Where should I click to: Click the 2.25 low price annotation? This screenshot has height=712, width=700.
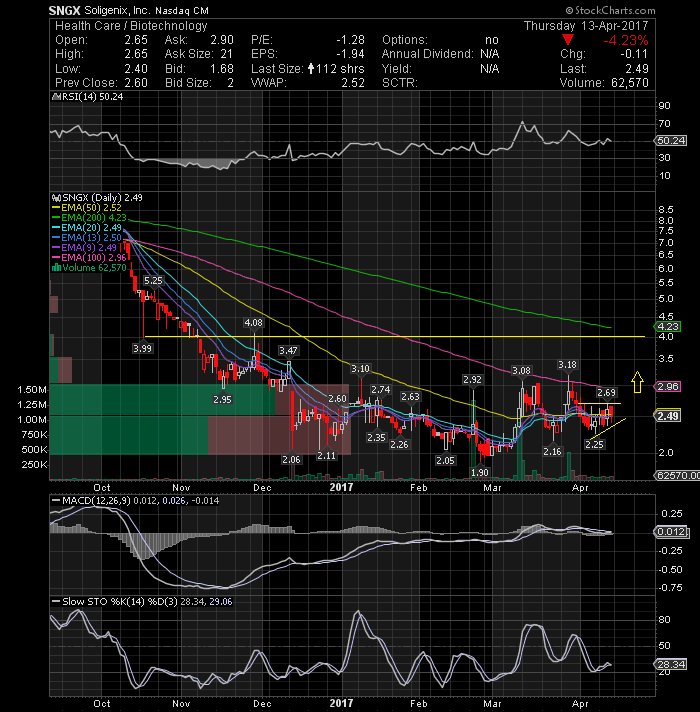(594, 444)
